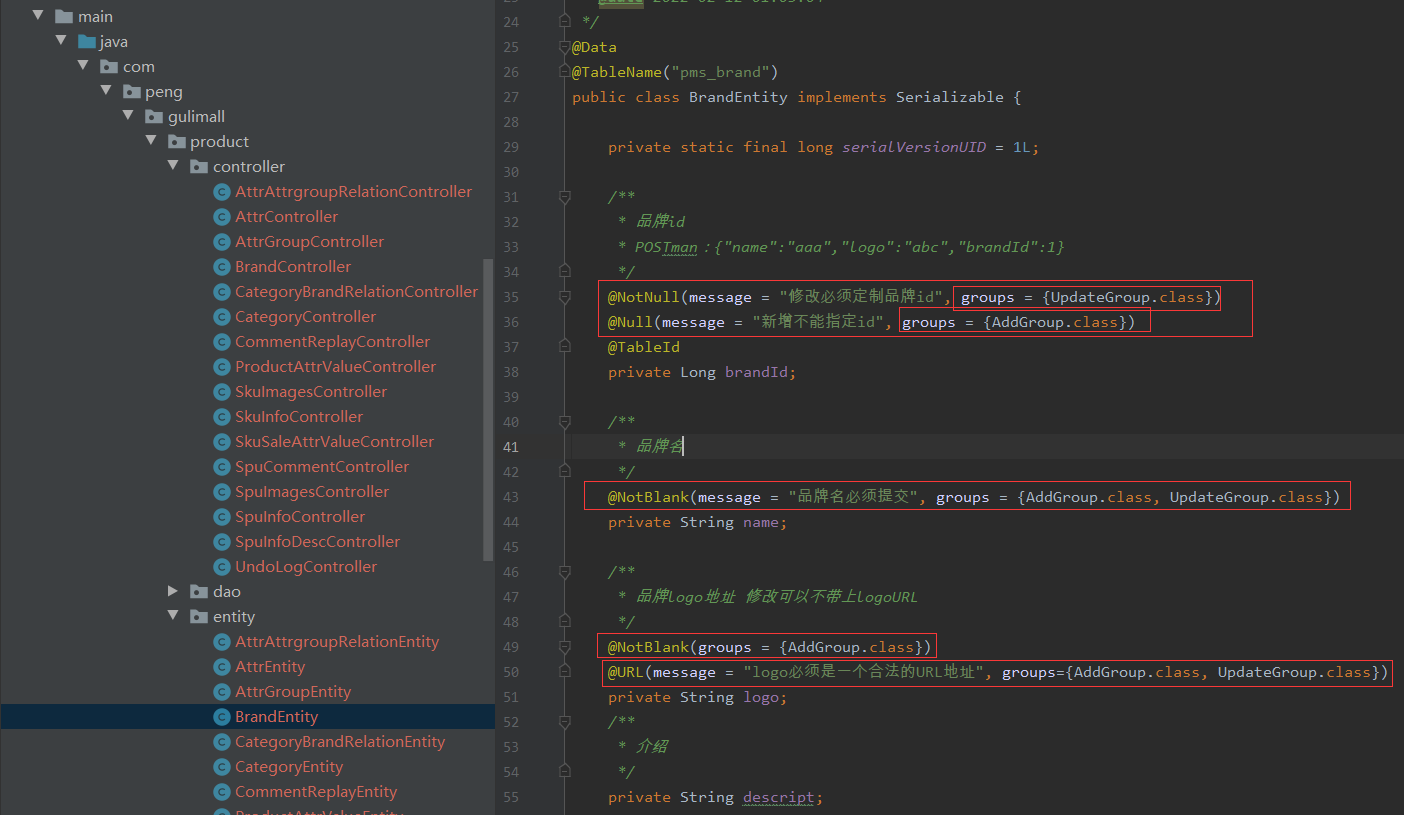Collapse the gulimall package arrow
The image size is (1404, 815).
(129, 116)
